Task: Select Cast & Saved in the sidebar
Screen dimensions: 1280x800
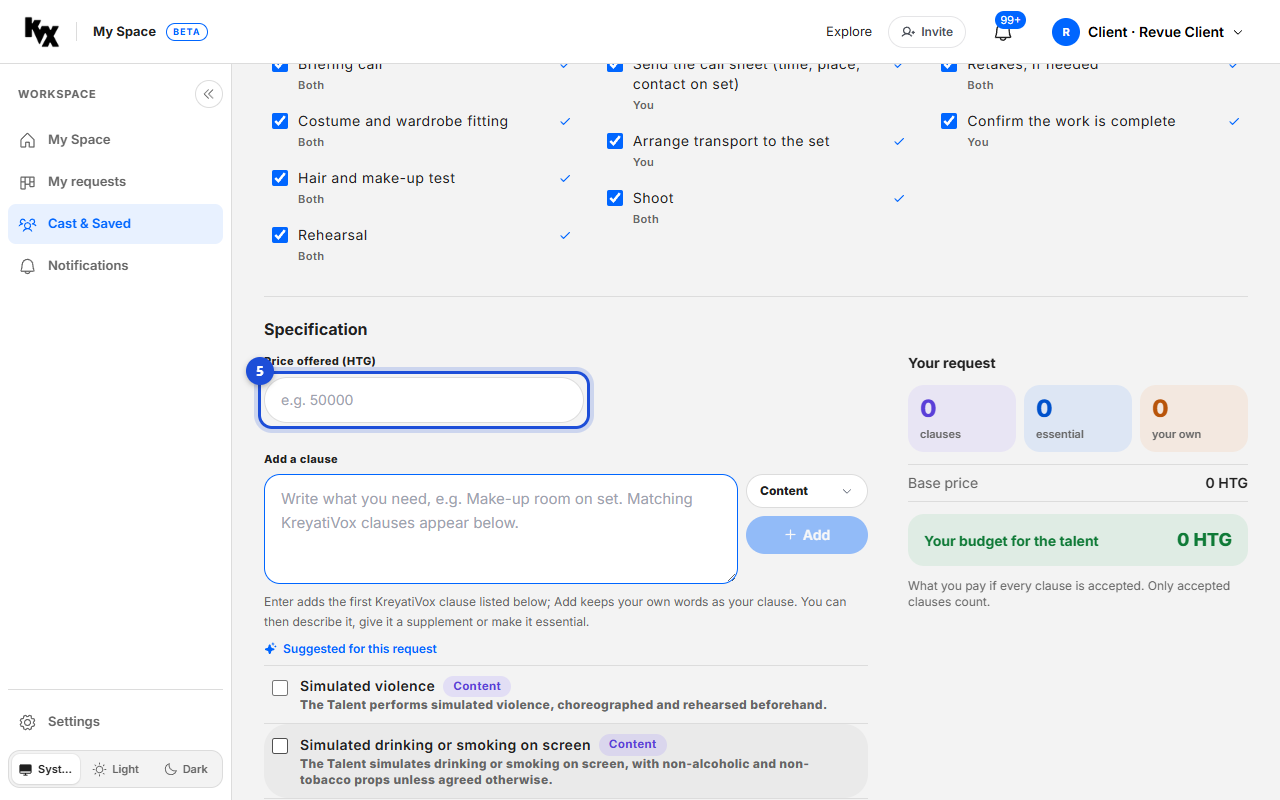Action: point(115,224)
